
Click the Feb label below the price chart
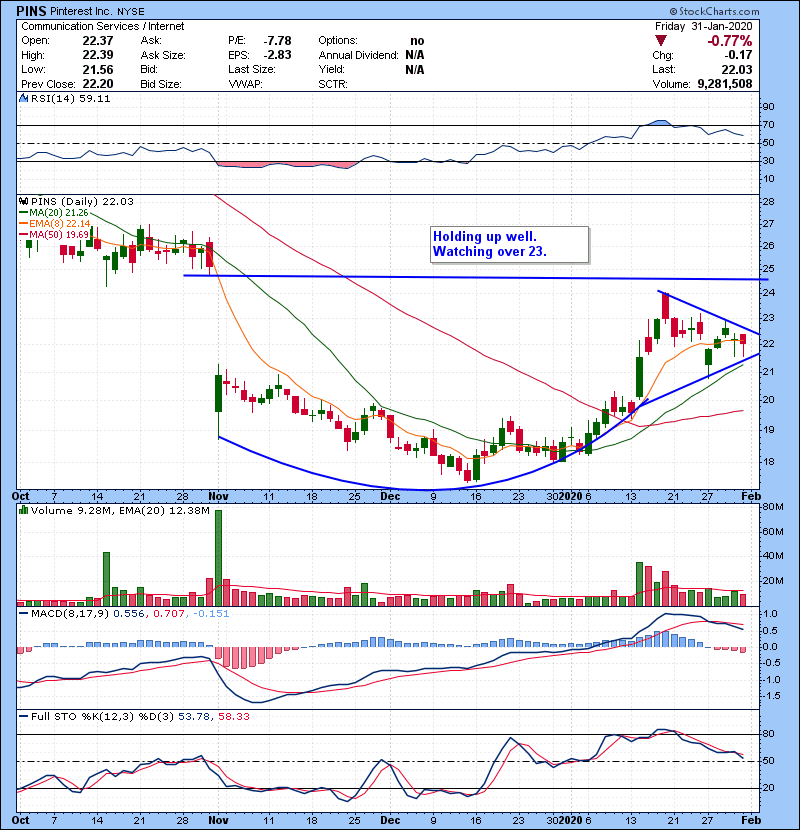tap(751, 496)
